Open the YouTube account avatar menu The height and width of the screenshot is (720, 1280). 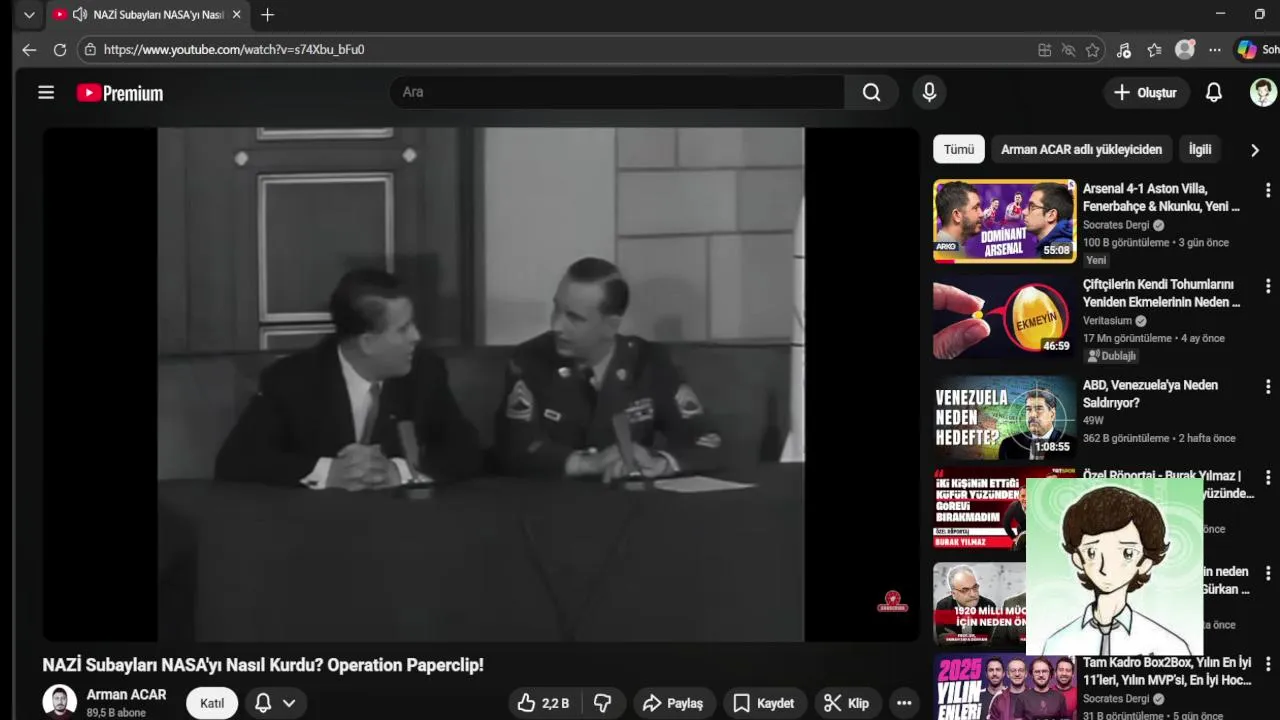coord(1263,92)
